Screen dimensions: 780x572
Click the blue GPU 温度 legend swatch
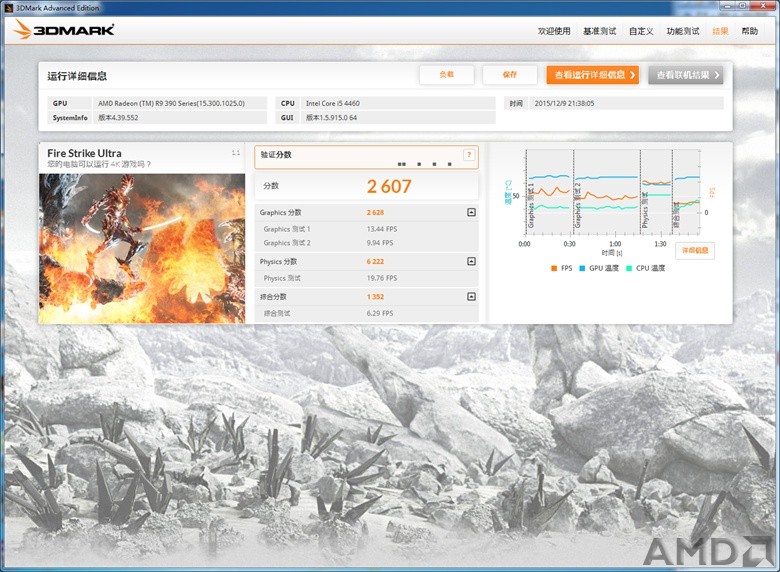click(582, 268)
